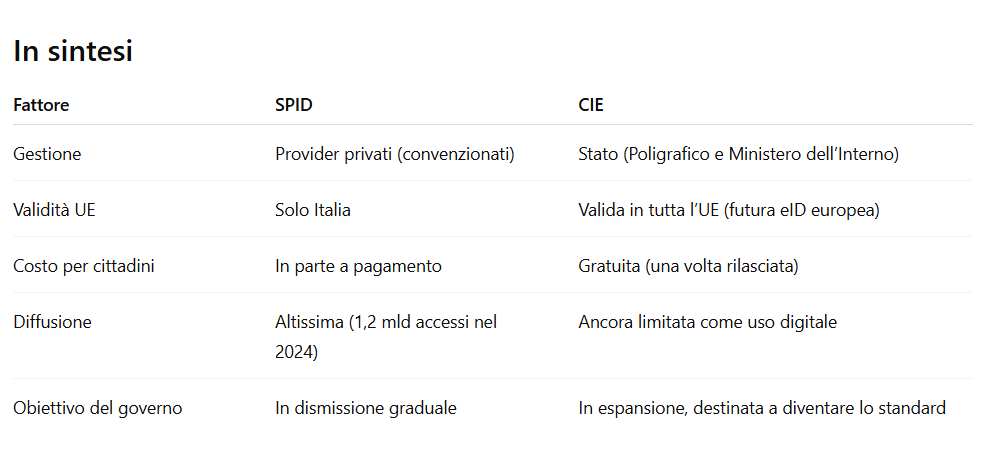This screenshot has width=1000, height=452.
Task: Click 'Provider privati (convenzionati)' cell
Action: click(395, 154)
